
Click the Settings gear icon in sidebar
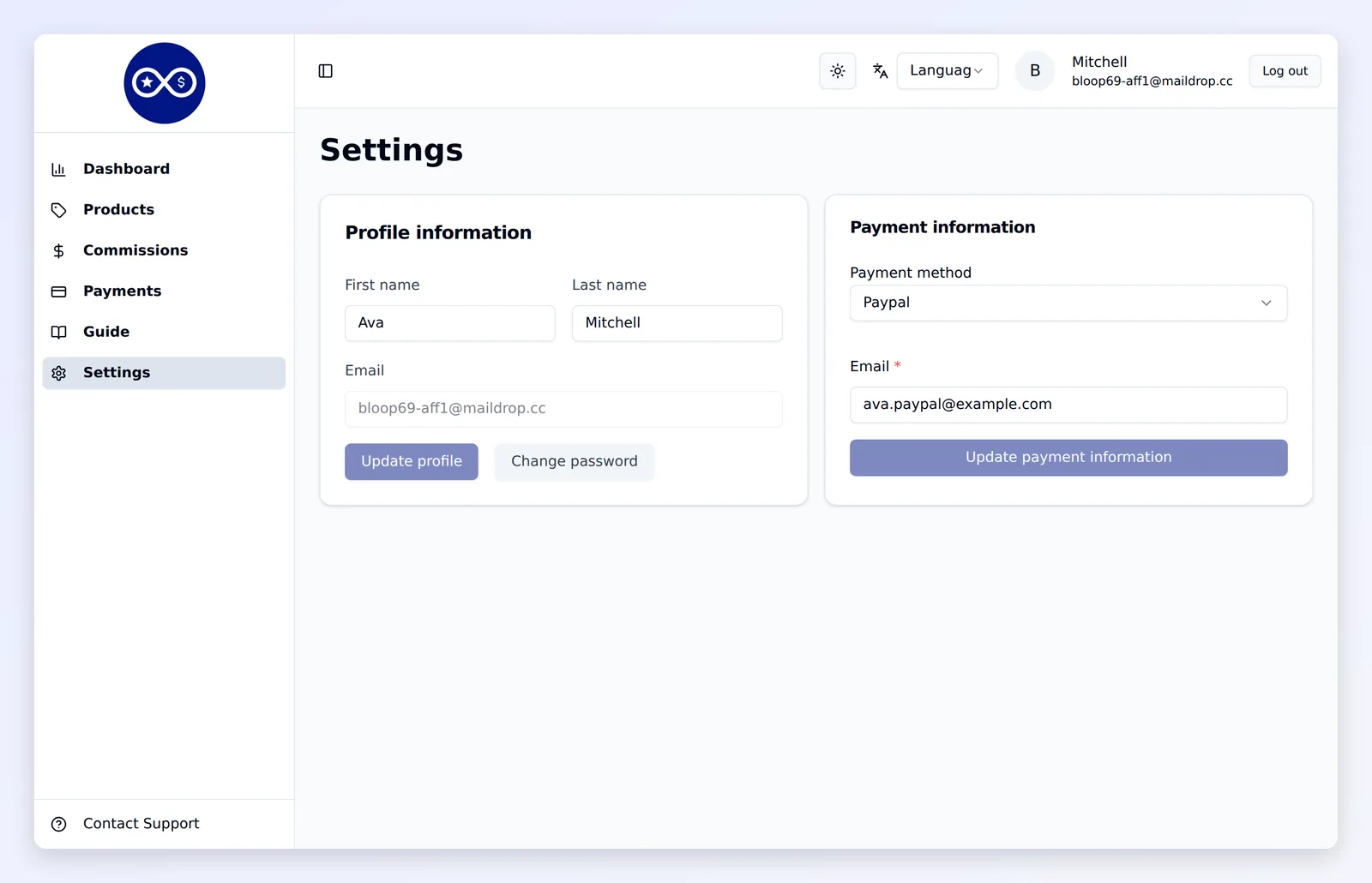pos(58,373)
